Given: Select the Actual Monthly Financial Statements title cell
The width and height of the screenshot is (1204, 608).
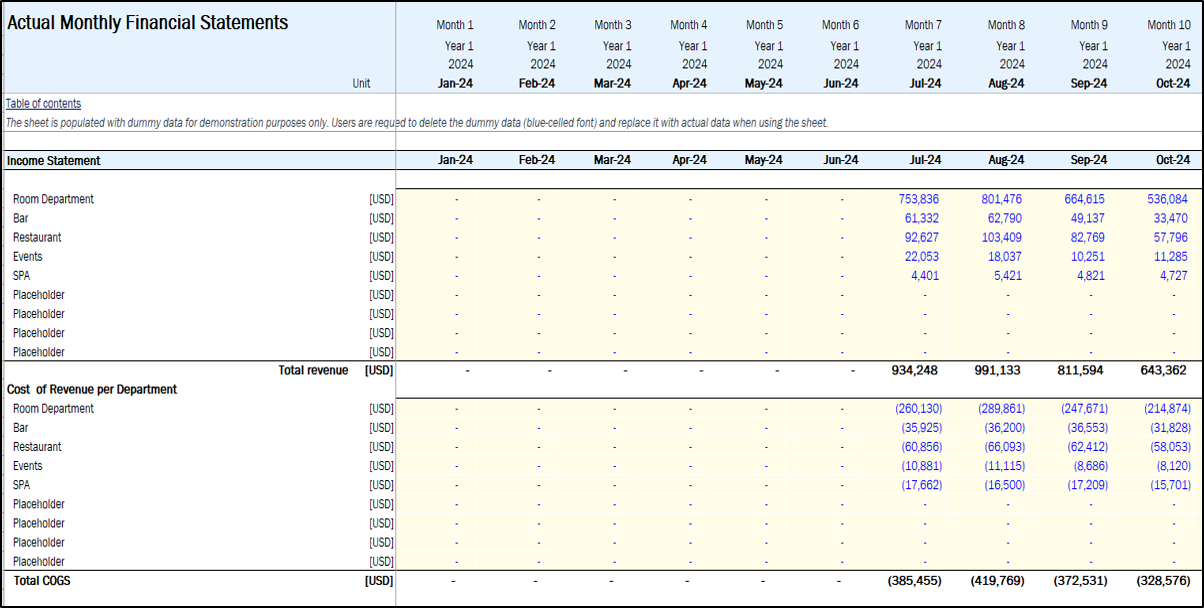Looking at the screenshot, I should pyautogui.click(x=147, y=23).
